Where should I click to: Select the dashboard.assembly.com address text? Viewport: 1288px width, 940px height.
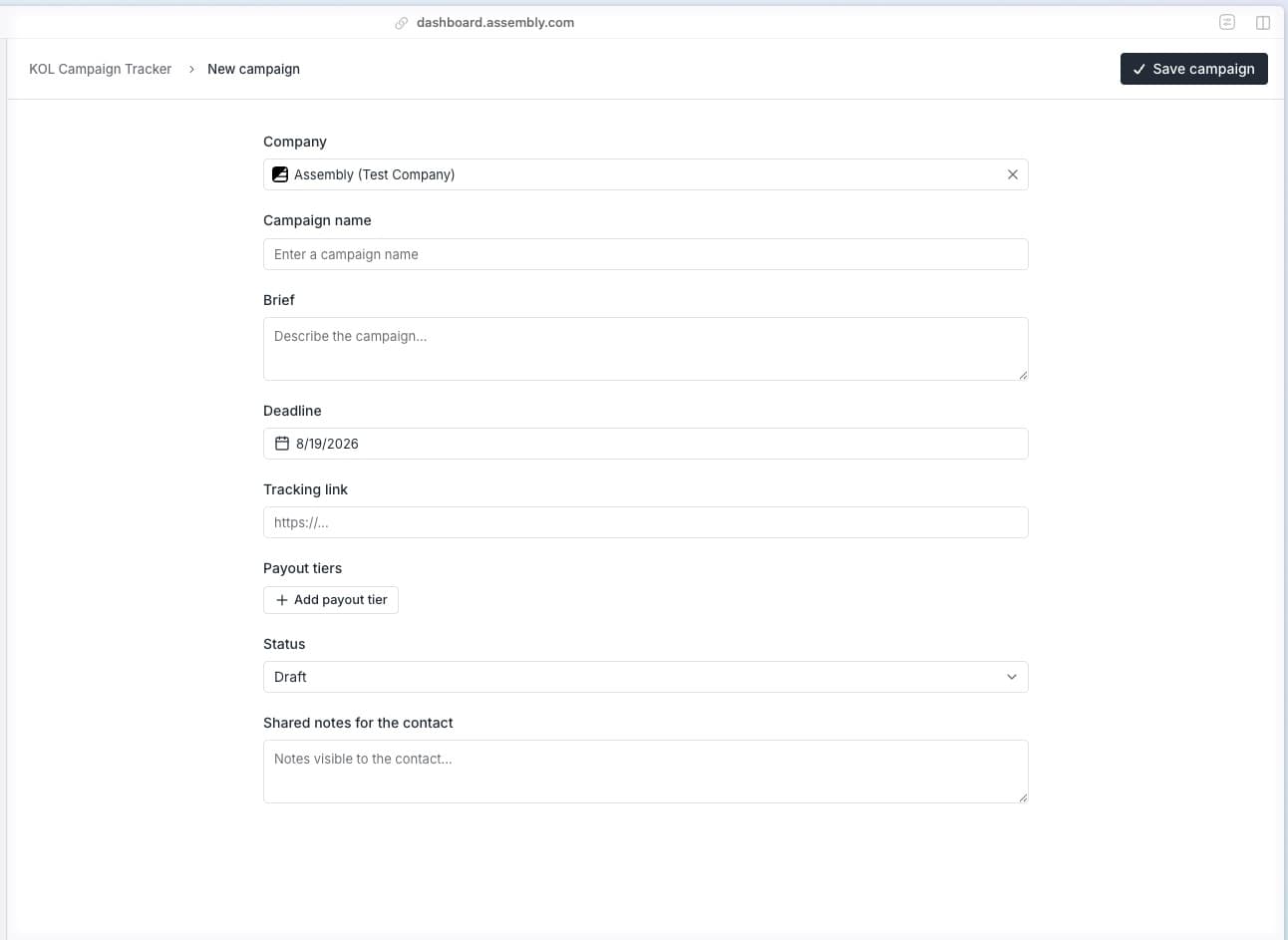point(495,22)
